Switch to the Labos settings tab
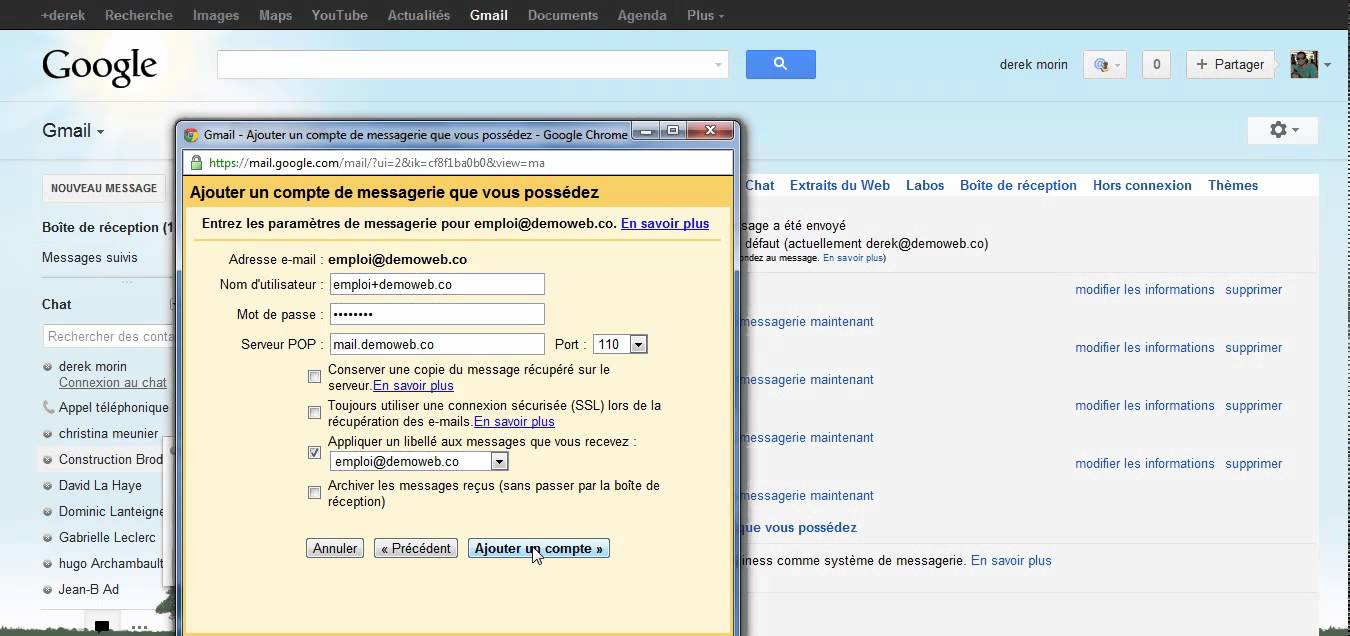 (925, 185)
